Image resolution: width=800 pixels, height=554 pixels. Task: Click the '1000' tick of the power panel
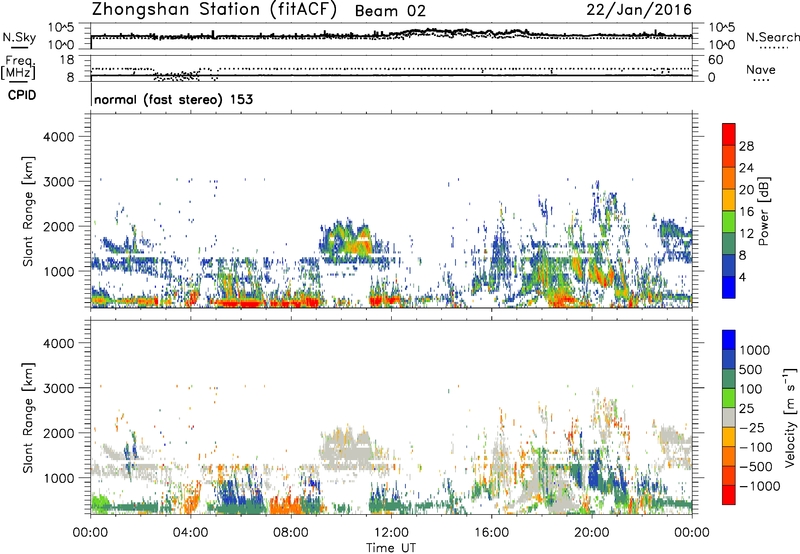(x=59, y=272)
